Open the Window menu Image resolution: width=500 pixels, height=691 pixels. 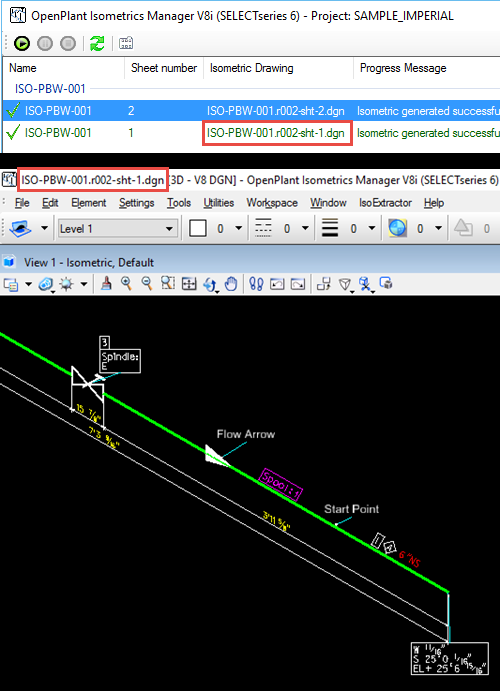[x=328, y=203]
